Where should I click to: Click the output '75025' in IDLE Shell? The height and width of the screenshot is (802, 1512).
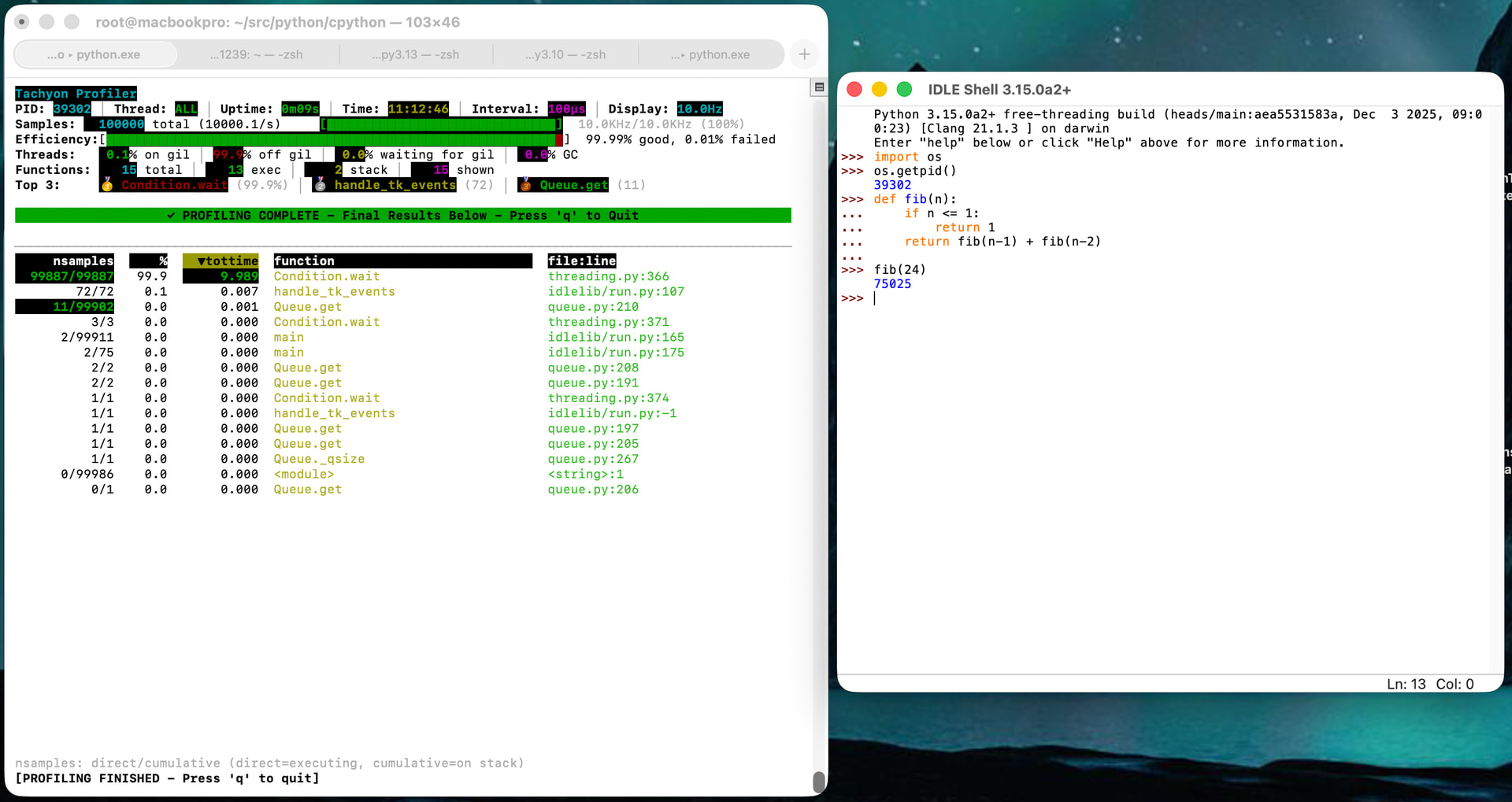point(892,284)
